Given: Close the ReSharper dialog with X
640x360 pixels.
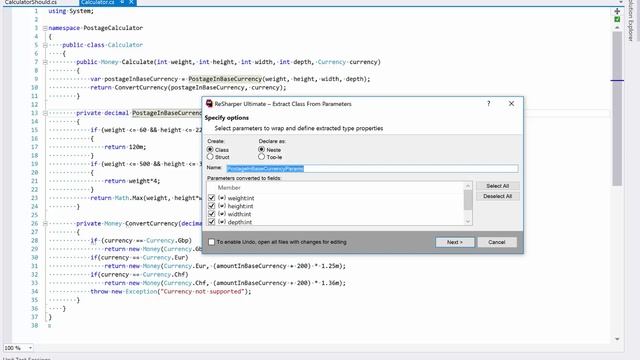Looking at the screenshot, I should click(x=511, y=104).
